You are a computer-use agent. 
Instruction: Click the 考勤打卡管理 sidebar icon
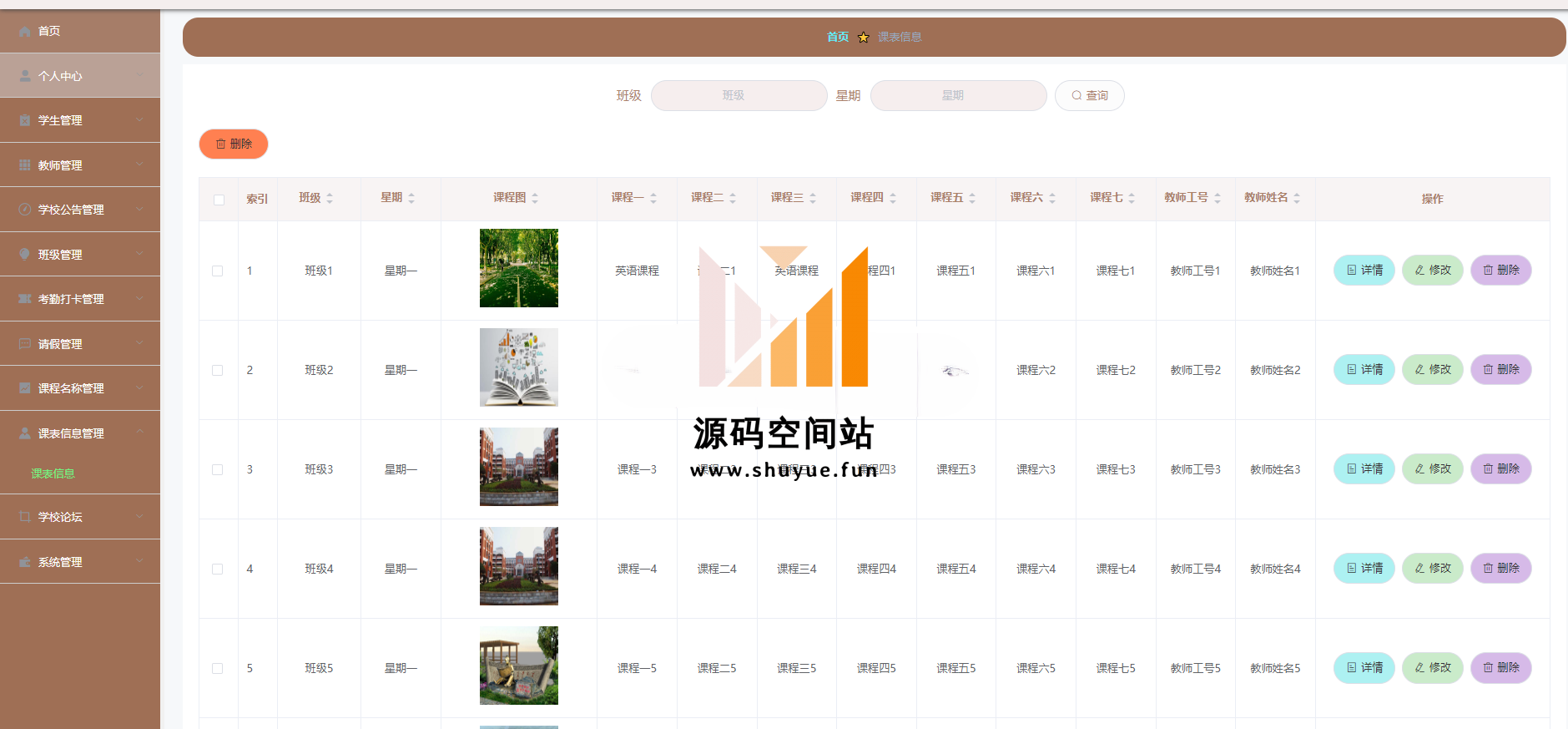(x=25, y=299)
